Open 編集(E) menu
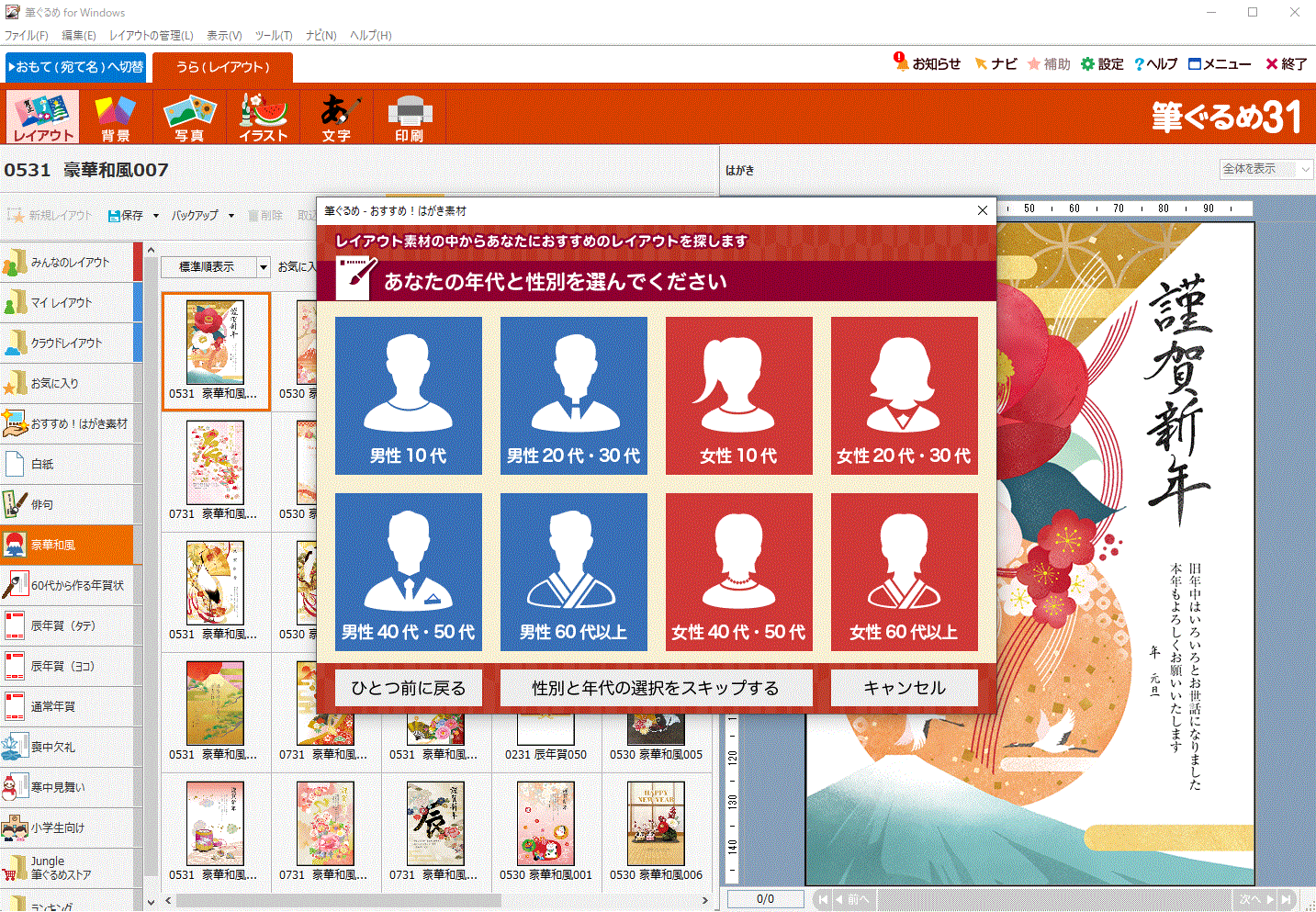1316x912 pixels. pyautogui.click(x=79, y=35)
